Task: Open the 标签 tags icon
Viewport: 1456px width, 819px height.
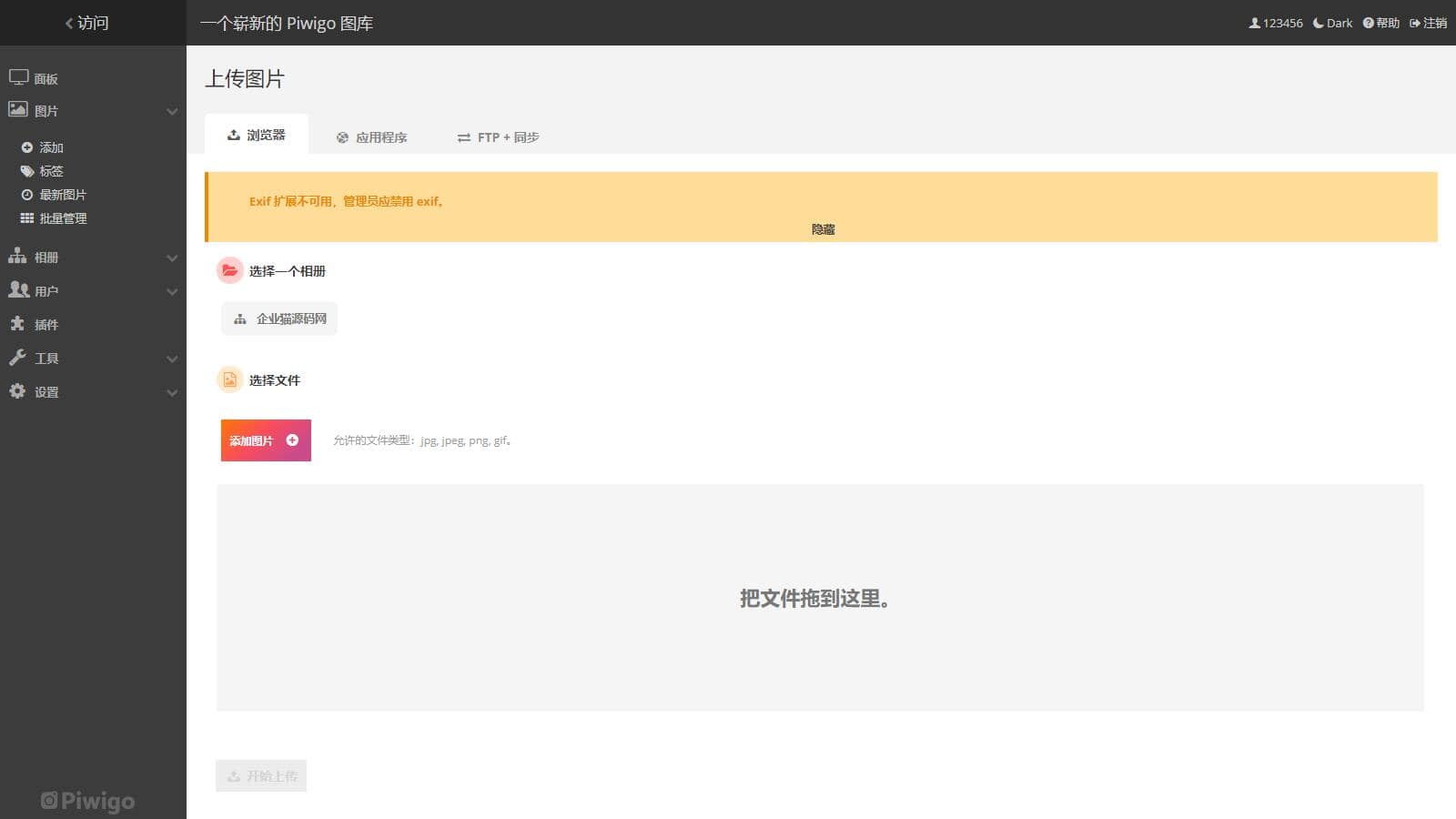Action: pos(27,170)
